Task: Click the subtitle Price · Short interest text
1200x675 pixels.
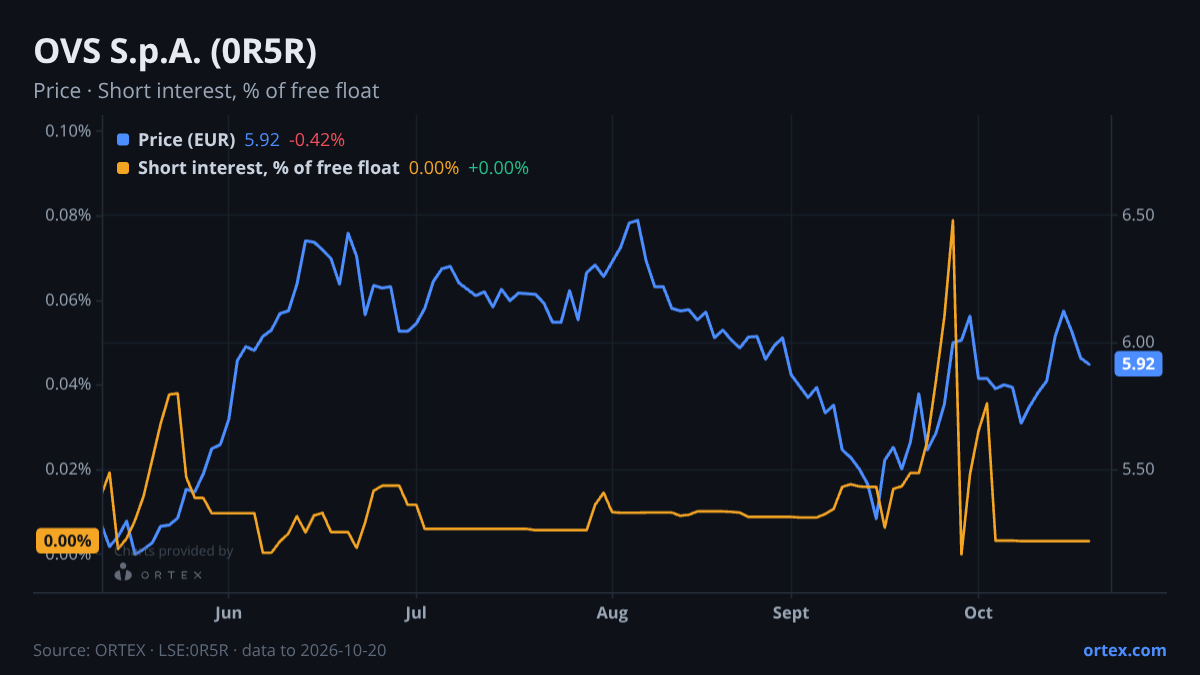Action: click(x=206, y=91)
